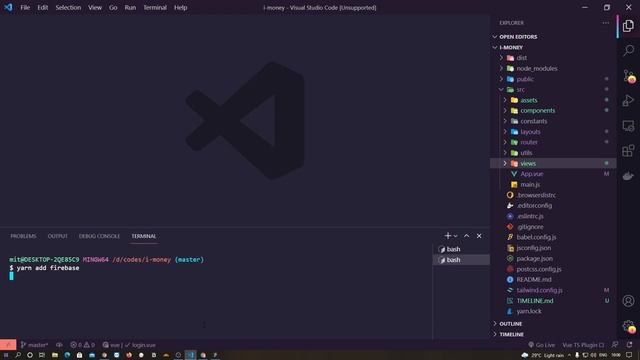This screenshot has height=360, width=640.
Task: Open the Help menu
Action: tap(180, 7)
